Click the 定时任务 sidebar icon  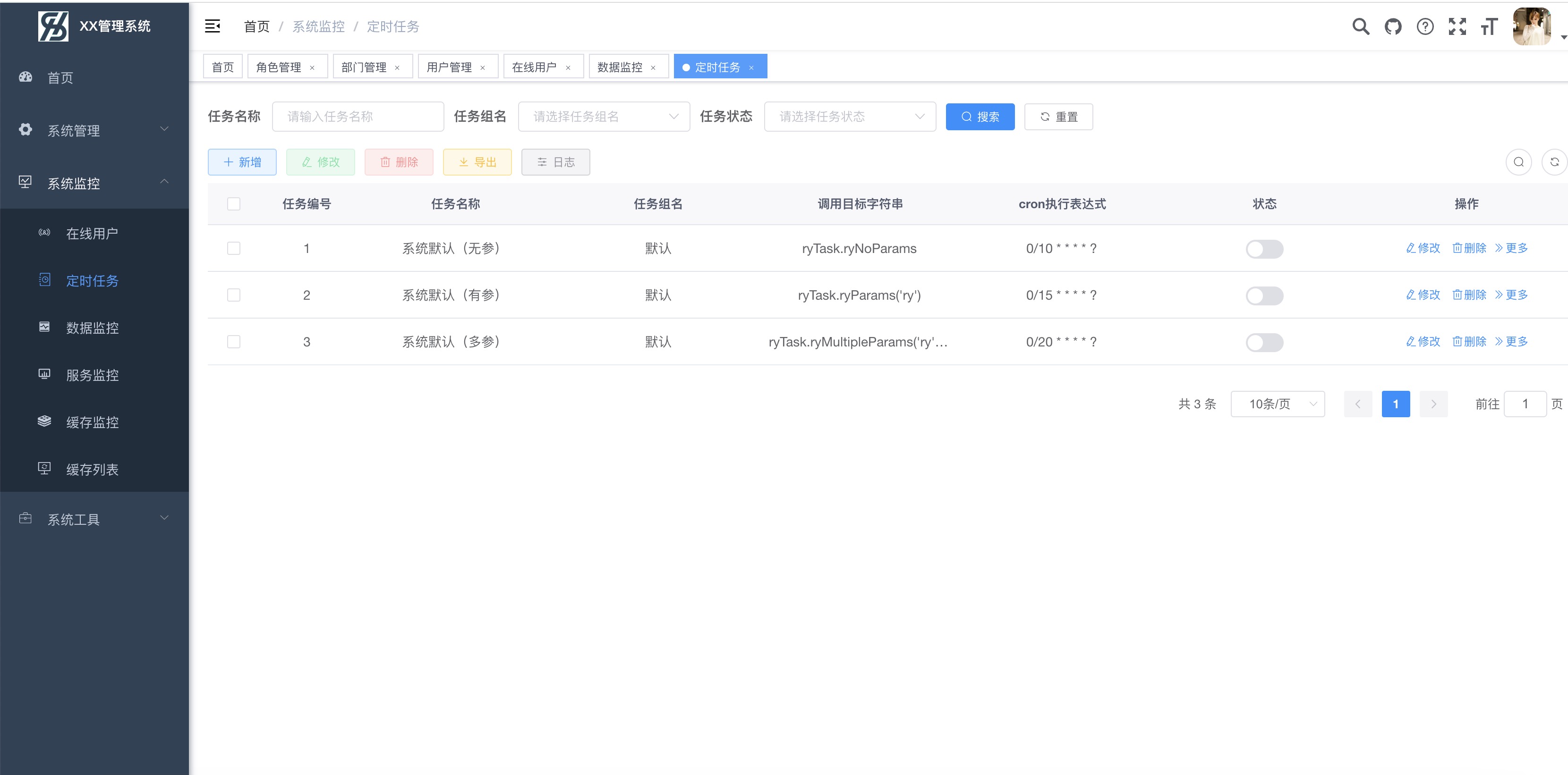tap(44, 279)
